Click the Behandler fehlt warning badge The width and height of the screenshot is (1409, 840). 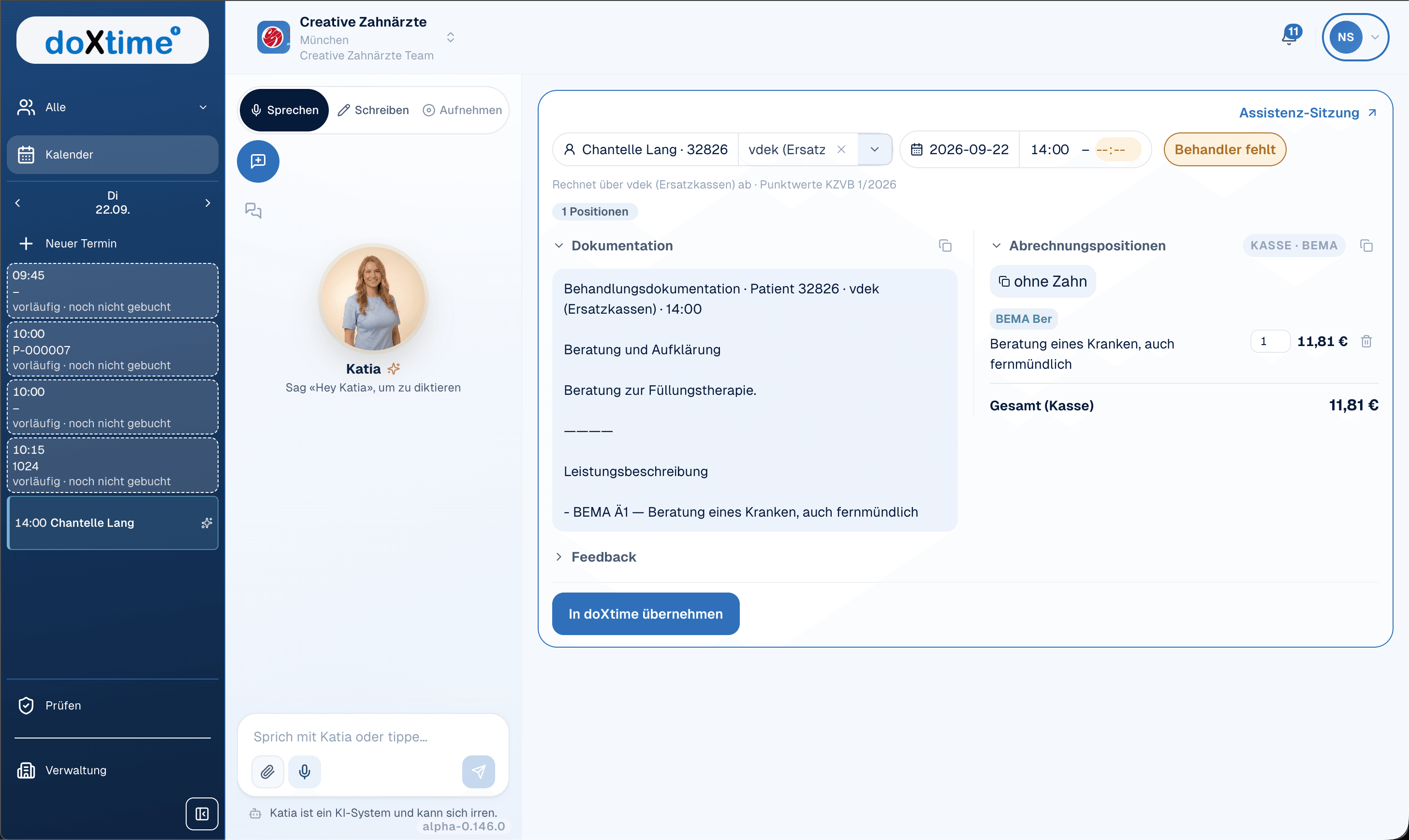click(1225, 149)
